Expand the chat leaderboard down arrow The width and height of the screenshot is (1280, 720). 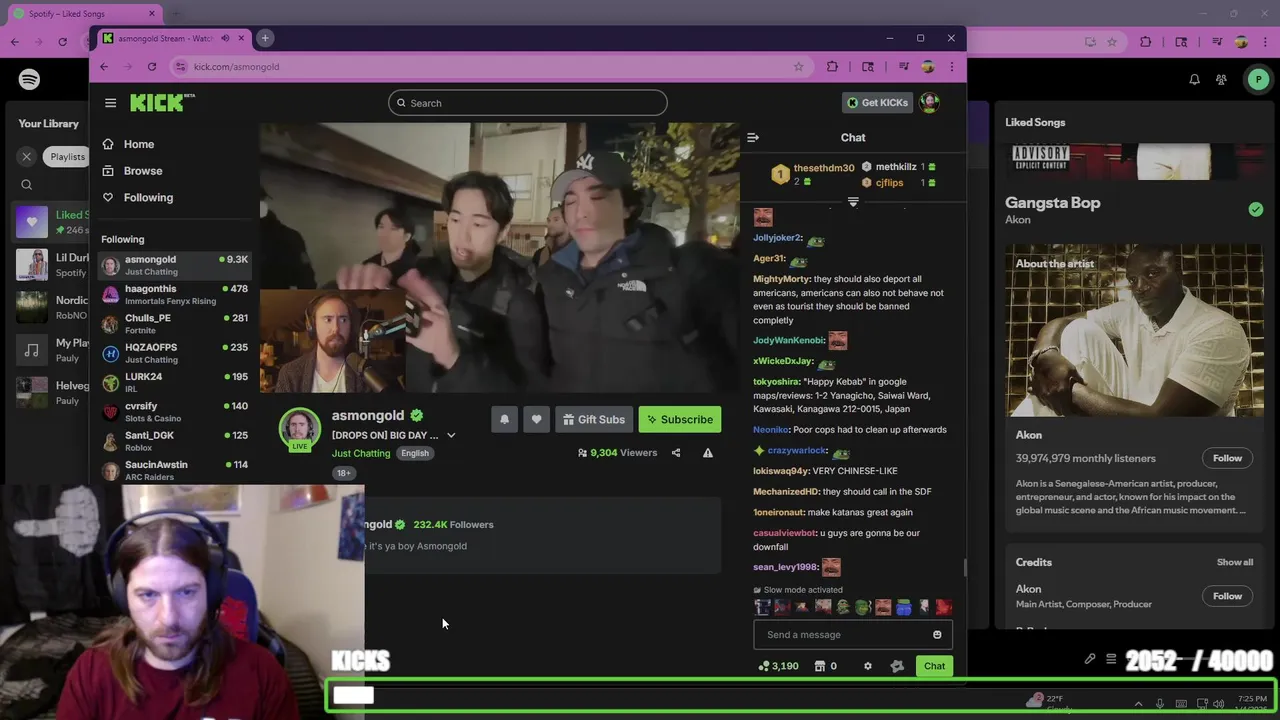853,202
